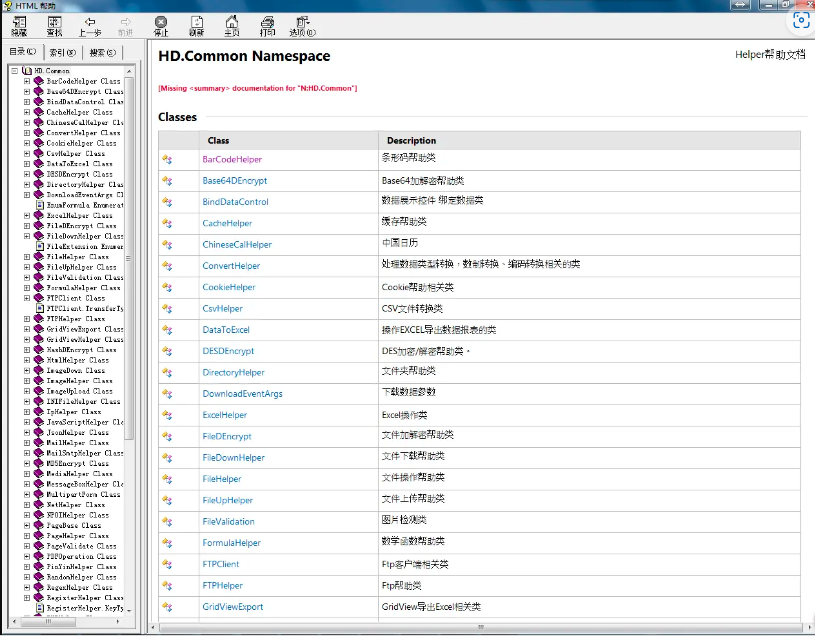Click the Hide (隐藏) toolbar icon
815x636 pixels.
[x=19, y=25]
